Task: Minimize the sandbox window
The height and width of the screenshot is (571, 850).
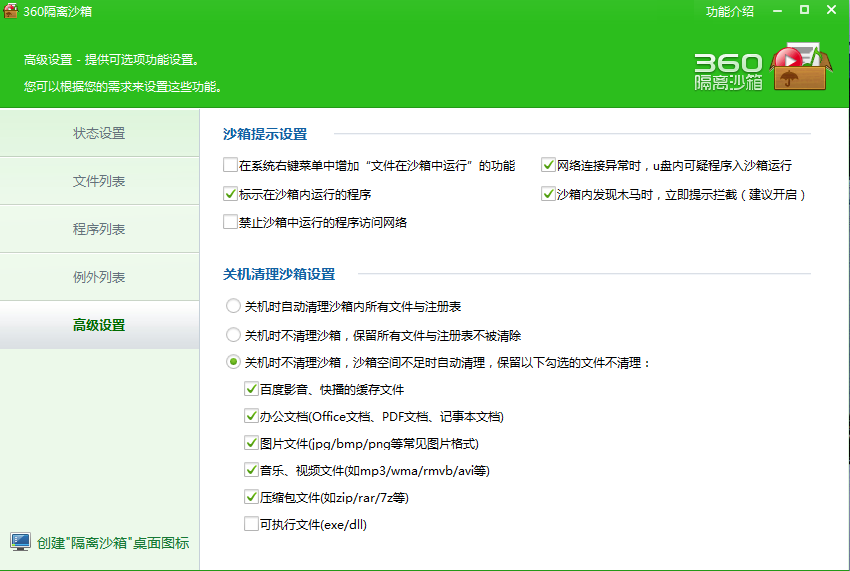Action: [x=777, y=11]
